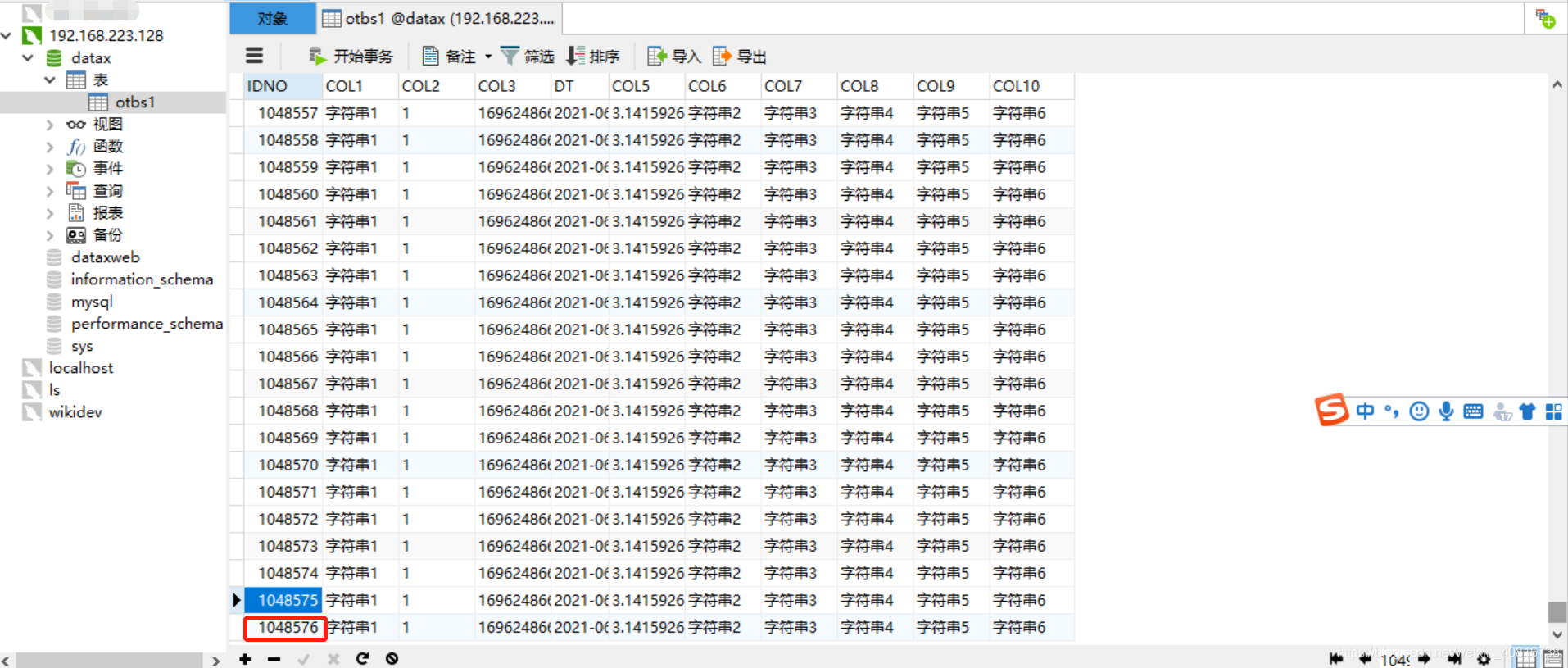
Task: Collapse the 表 (Tables) node
Action: click(50, 80)
